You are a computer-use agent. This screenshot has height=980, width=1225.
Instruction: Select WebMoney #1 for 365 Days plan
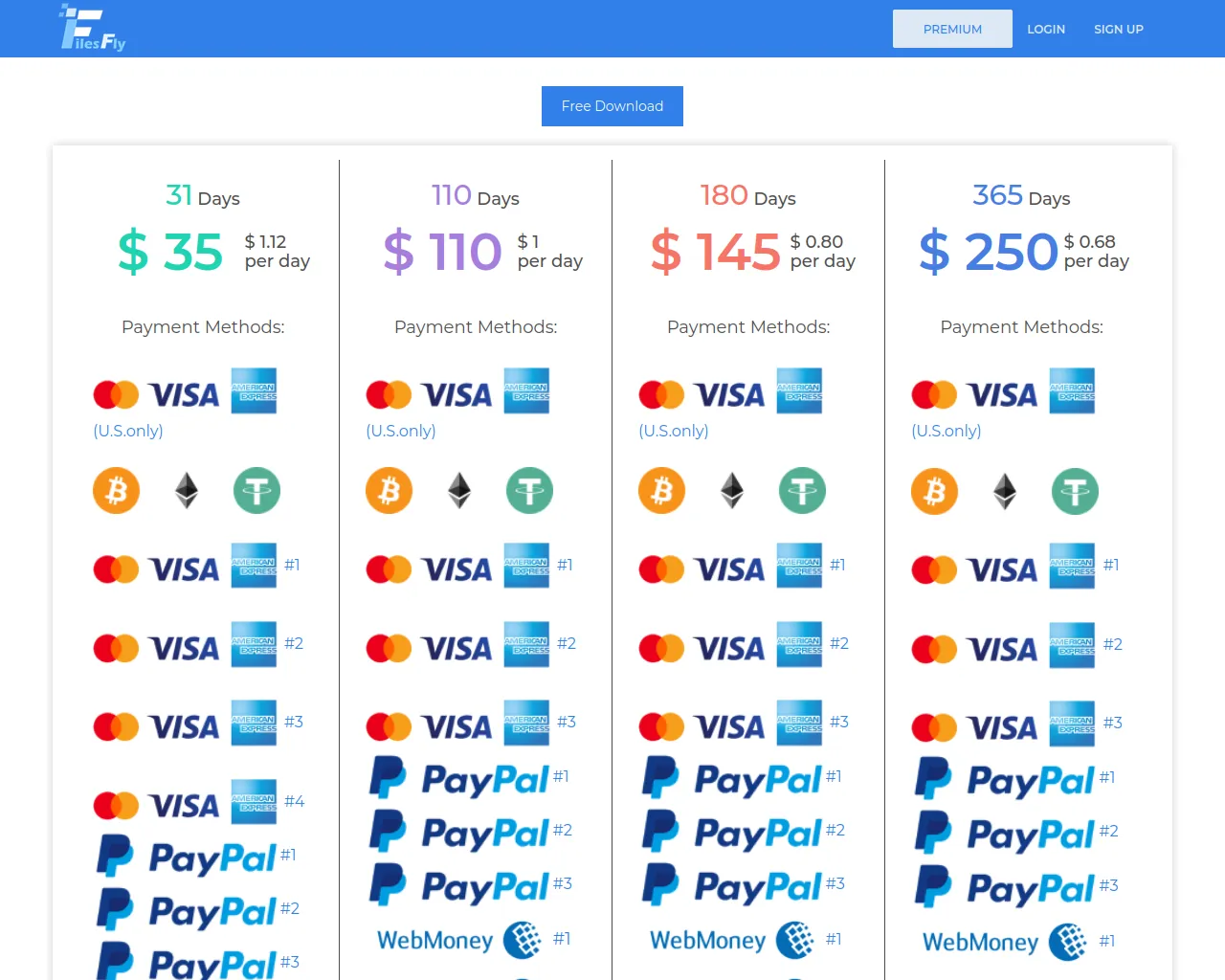point(1018,942)
